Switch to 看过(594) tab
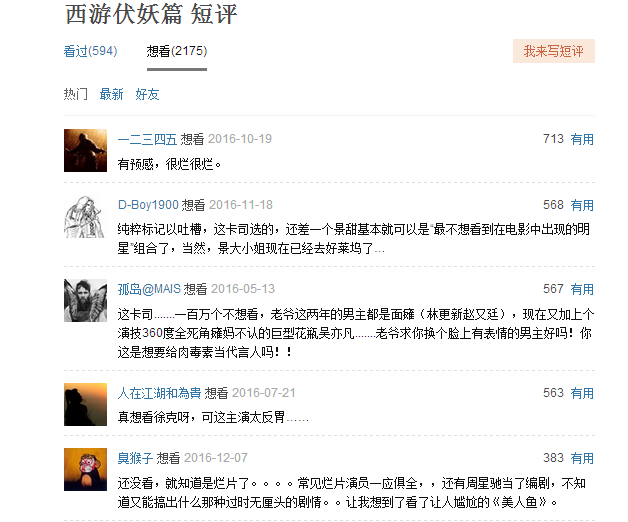The width and height of the screenshot is (628, 522). click(90, 51)
